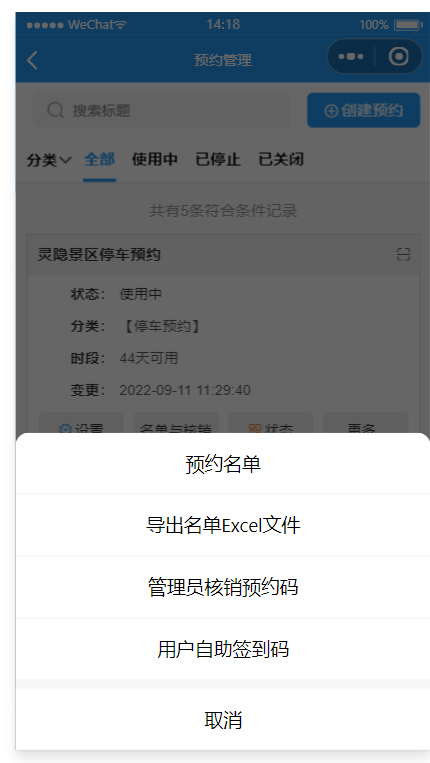Switch to the 已停止 tab
The width and height of the screenshot is (430, 763).
click(x=217, y=159)
